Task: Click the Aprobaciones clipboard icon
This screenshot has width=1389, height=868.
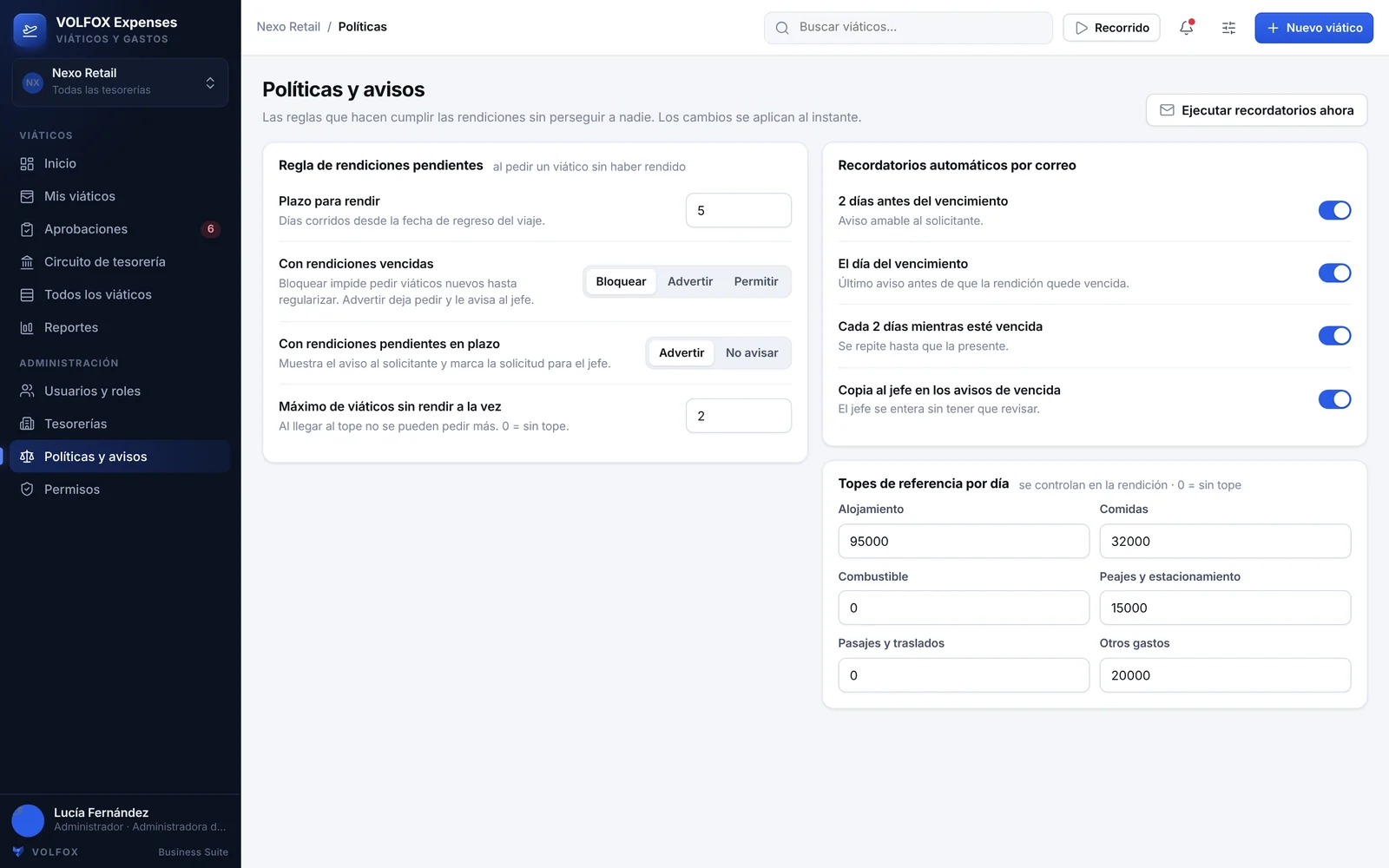Action: (x=27, y=230)
